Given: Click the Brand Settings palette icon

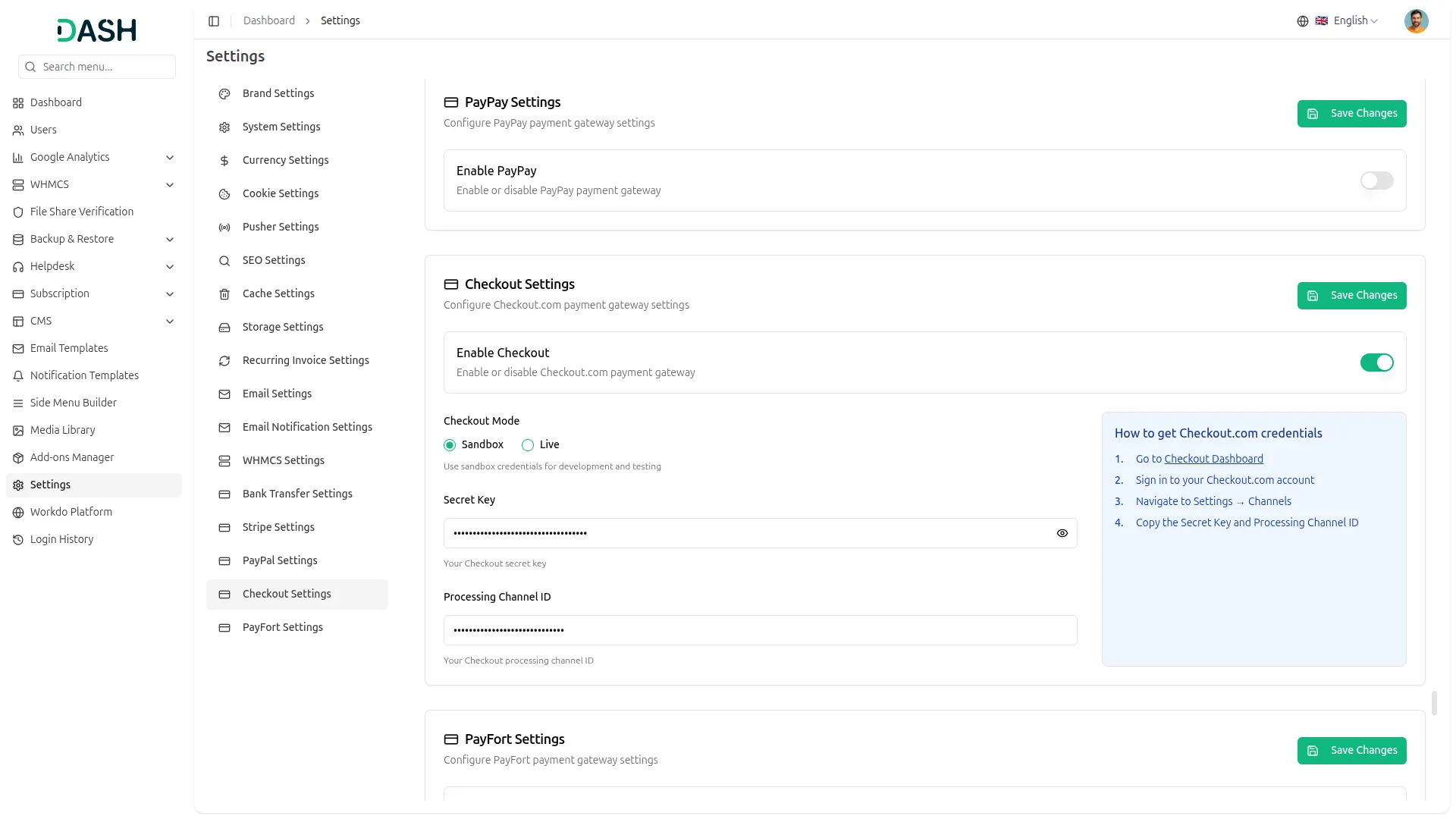Looking at the screenshot, I should (x=224, y=94).
